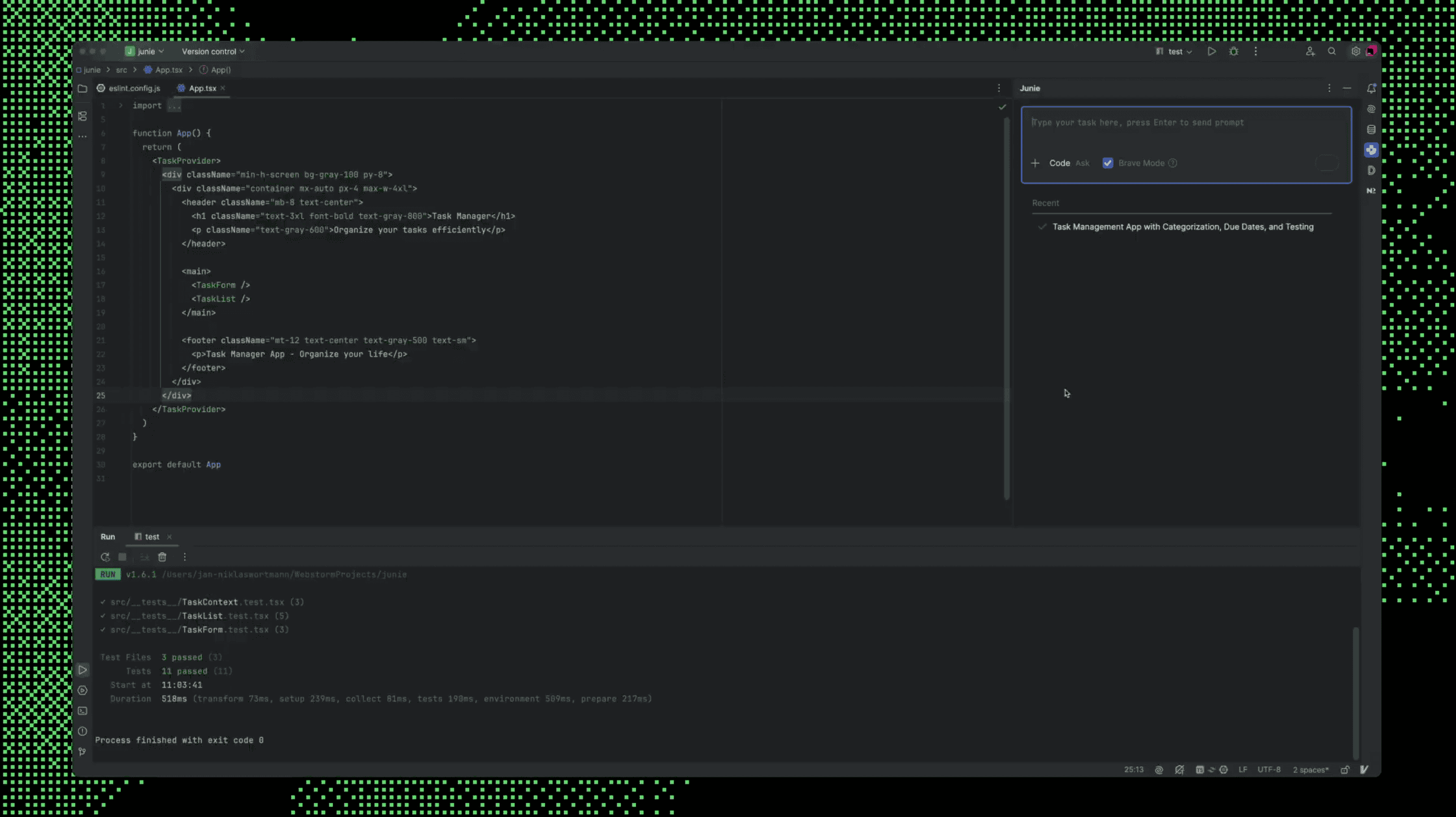Select Code mode in Junie prompt

tap(1059, 163)
